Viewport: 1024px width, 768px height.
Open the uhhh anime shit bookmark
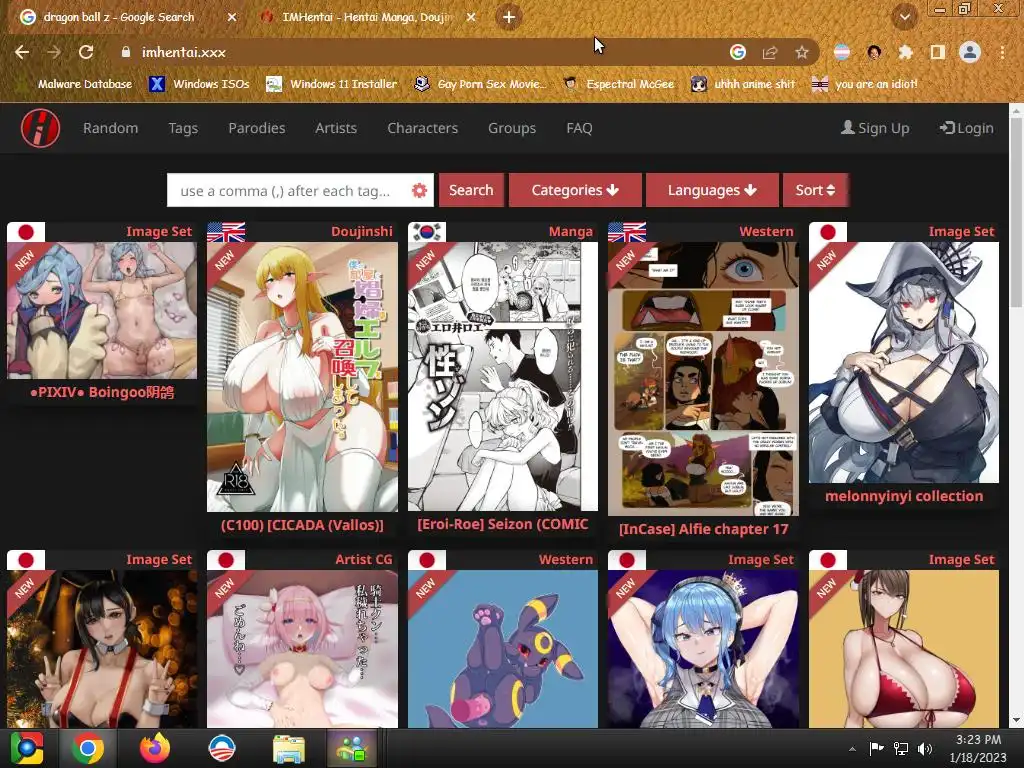(743, 84)
